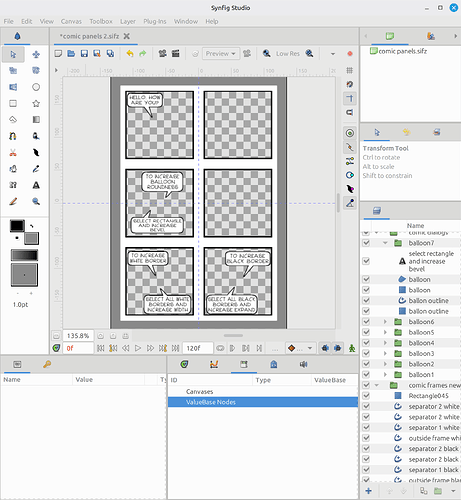Click the zoom percentage field 135.8%
This screenshot has height=500, width=461.
click(78, 336)
